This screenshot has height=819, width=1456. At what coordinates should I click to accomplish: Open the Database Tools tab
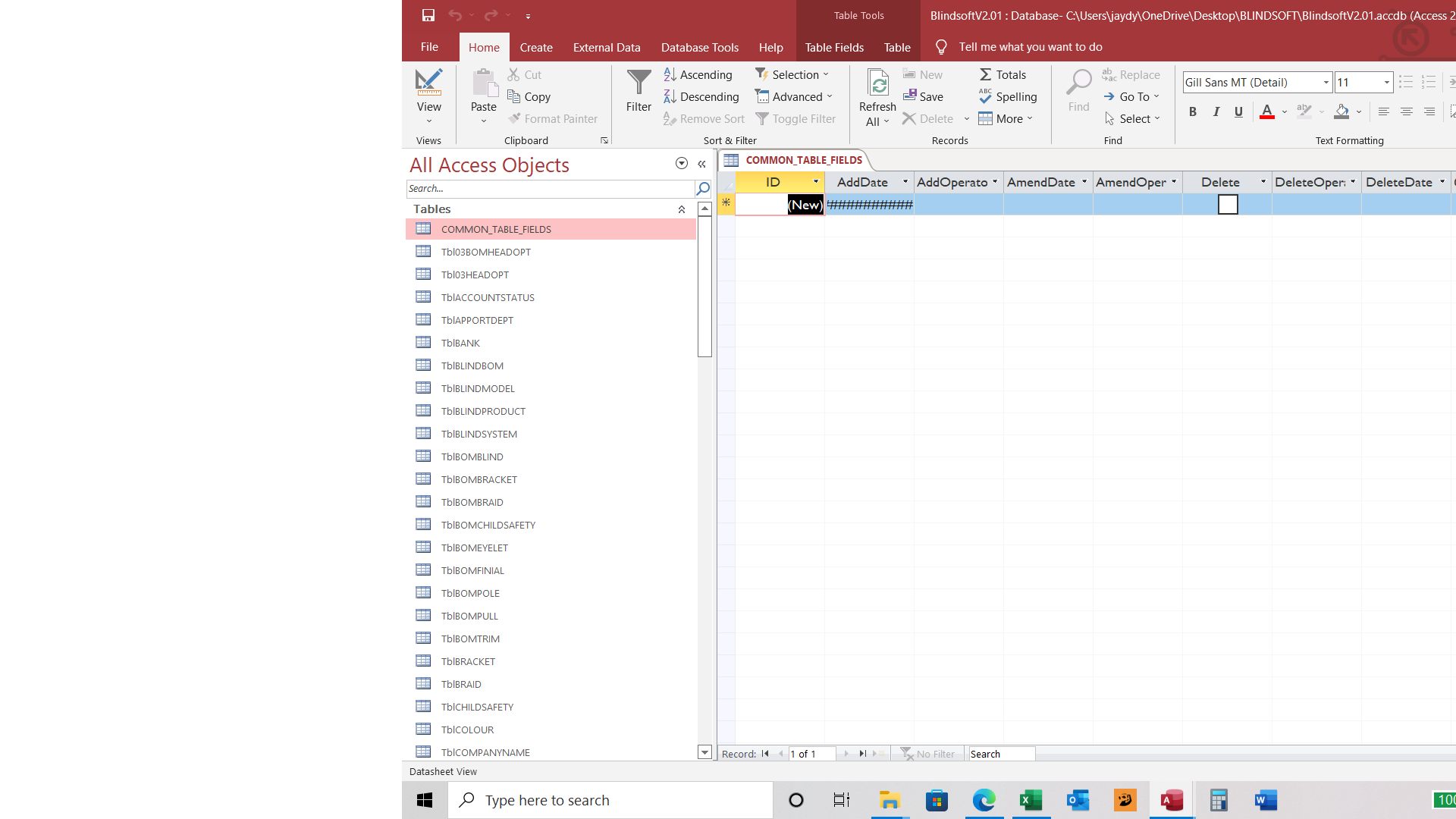tap(699, 47)
